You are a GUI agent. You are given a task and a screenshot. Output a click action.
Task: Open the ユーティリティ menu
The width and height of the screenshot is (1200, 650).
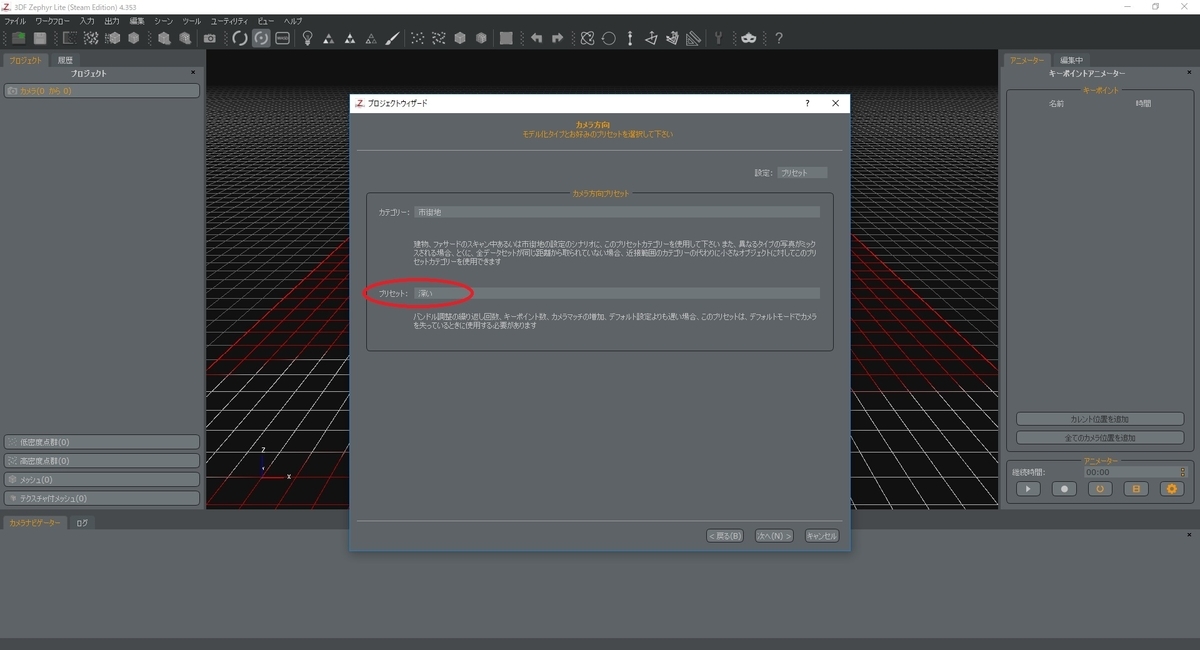[229, 21]
